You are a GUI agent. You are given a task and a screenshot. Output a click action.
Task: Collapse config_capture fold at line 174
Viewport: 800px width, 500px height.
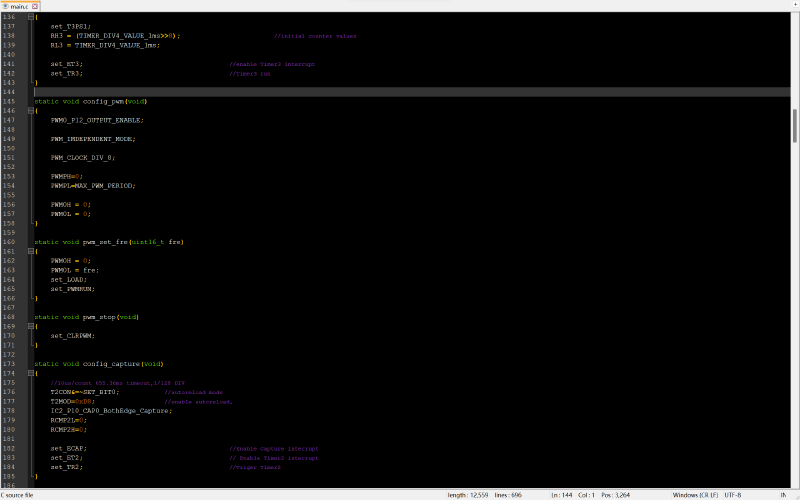coord(31,373)
